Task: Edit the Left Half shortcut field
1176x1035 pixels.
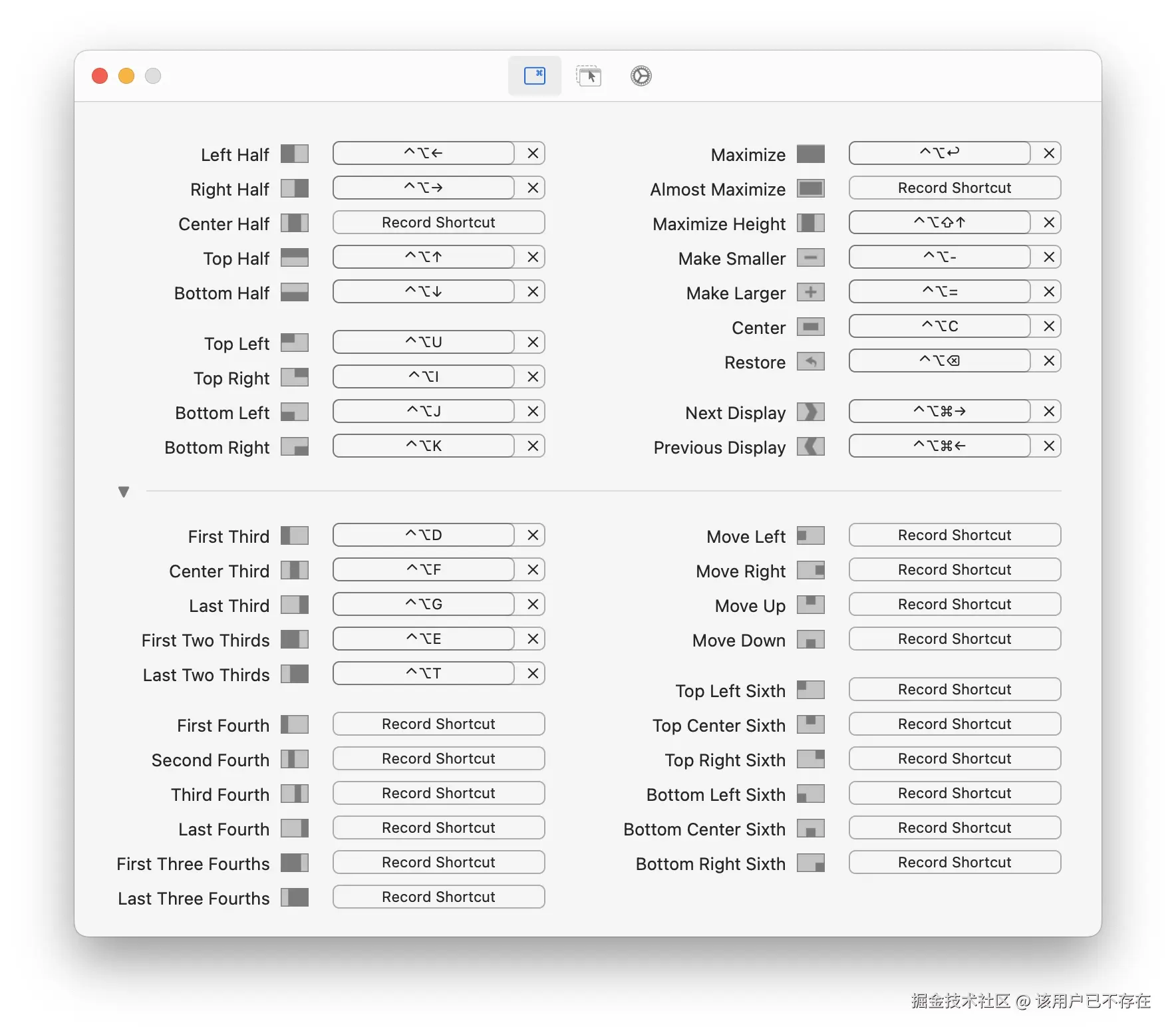Action: point(424,153)
